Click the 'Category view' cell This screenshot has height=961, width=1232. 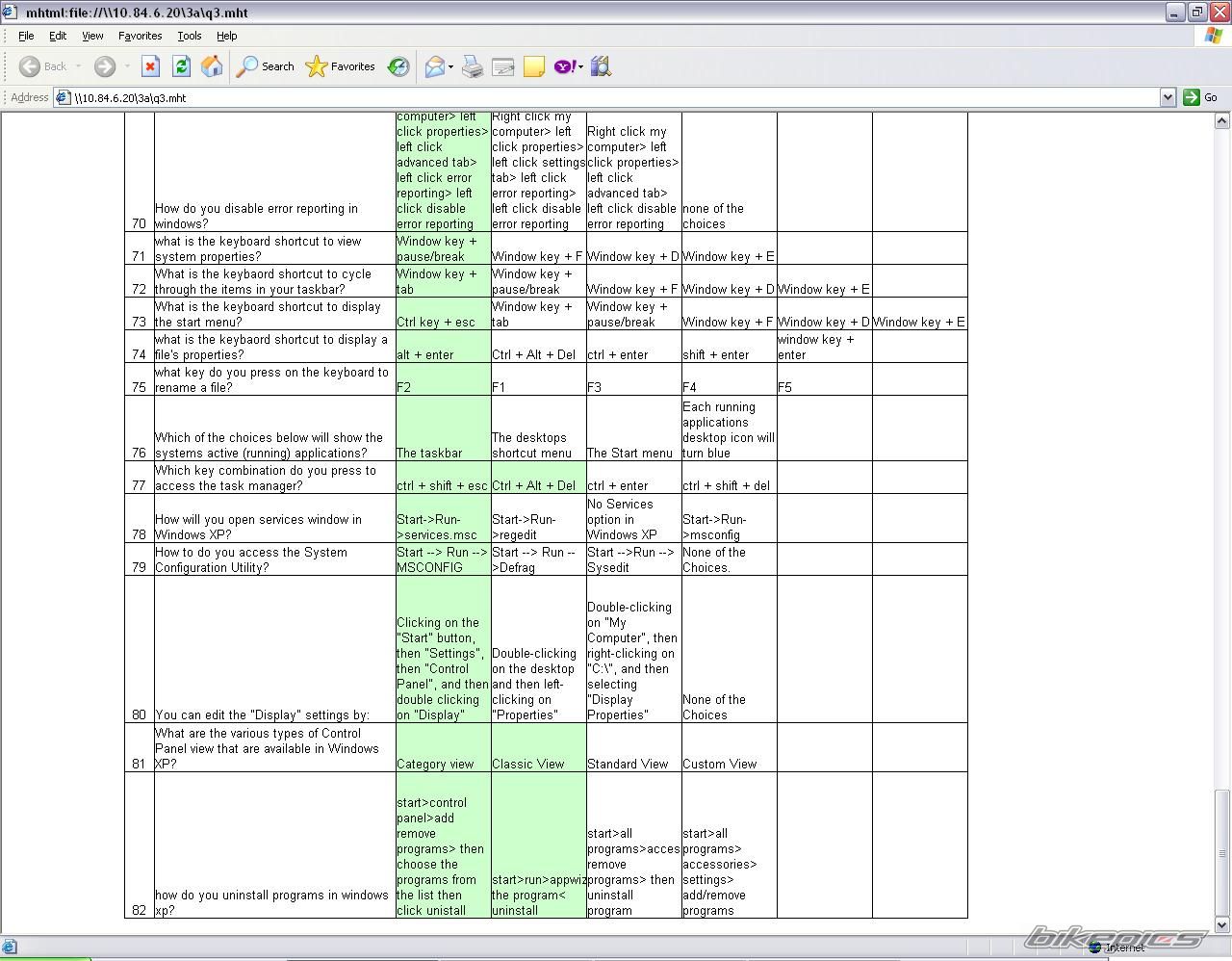(x=443, y=747)
